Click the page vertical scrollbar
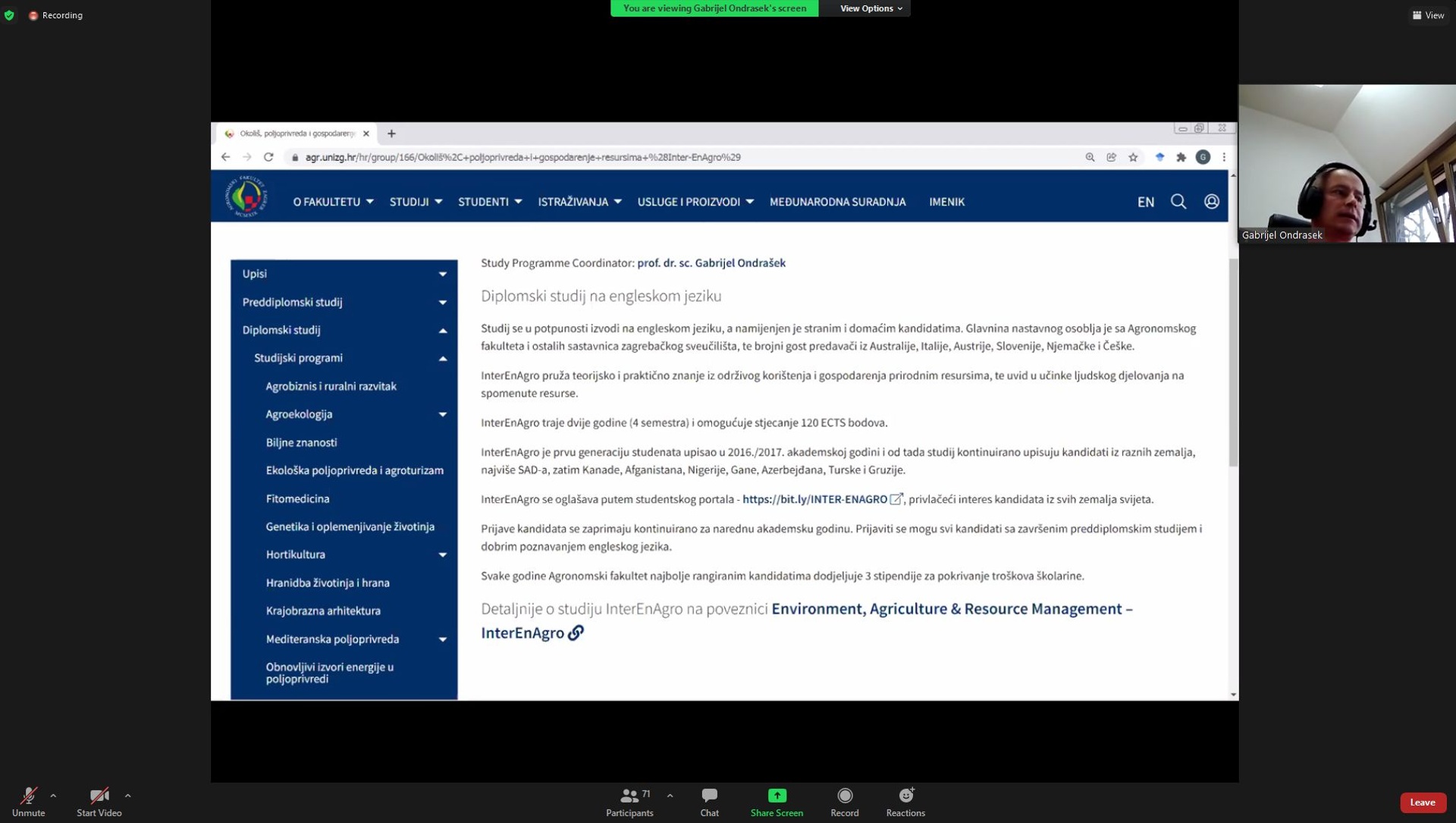The height and width of the screenshot is (823, 1456). click(x=1233, y=363)
